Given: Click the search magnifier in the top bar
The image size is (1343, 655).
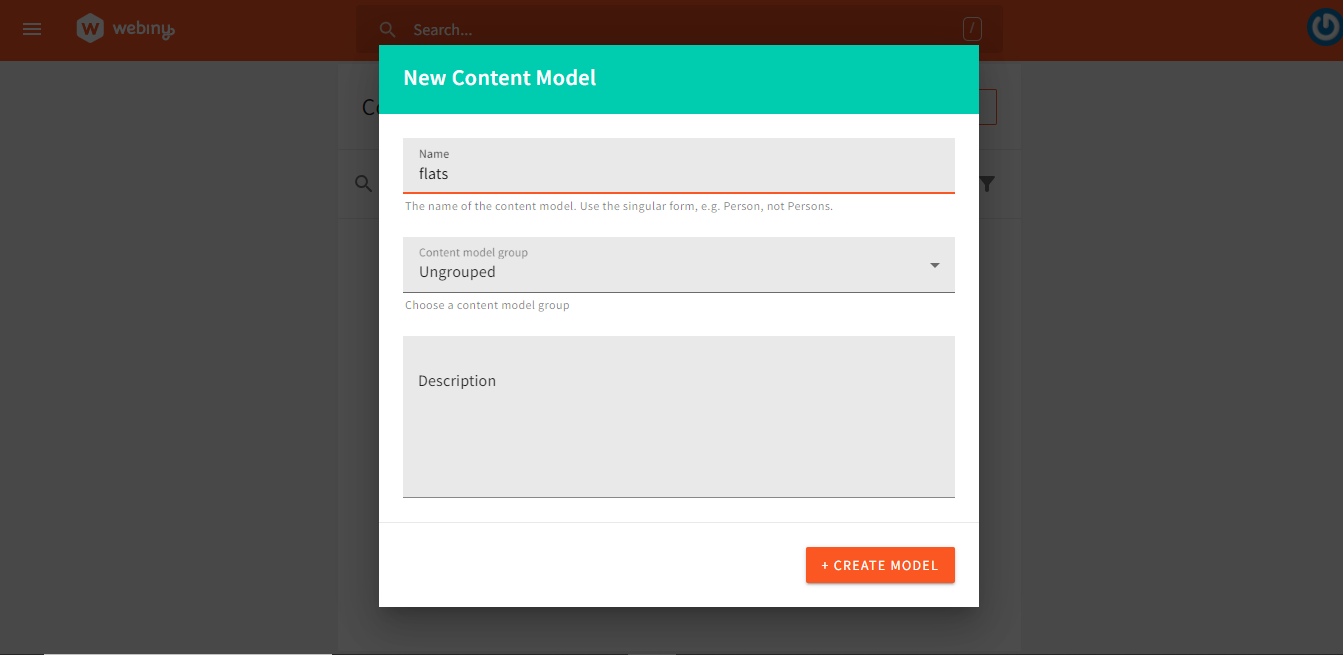Looking at the screenshot, I should (387, 29).
